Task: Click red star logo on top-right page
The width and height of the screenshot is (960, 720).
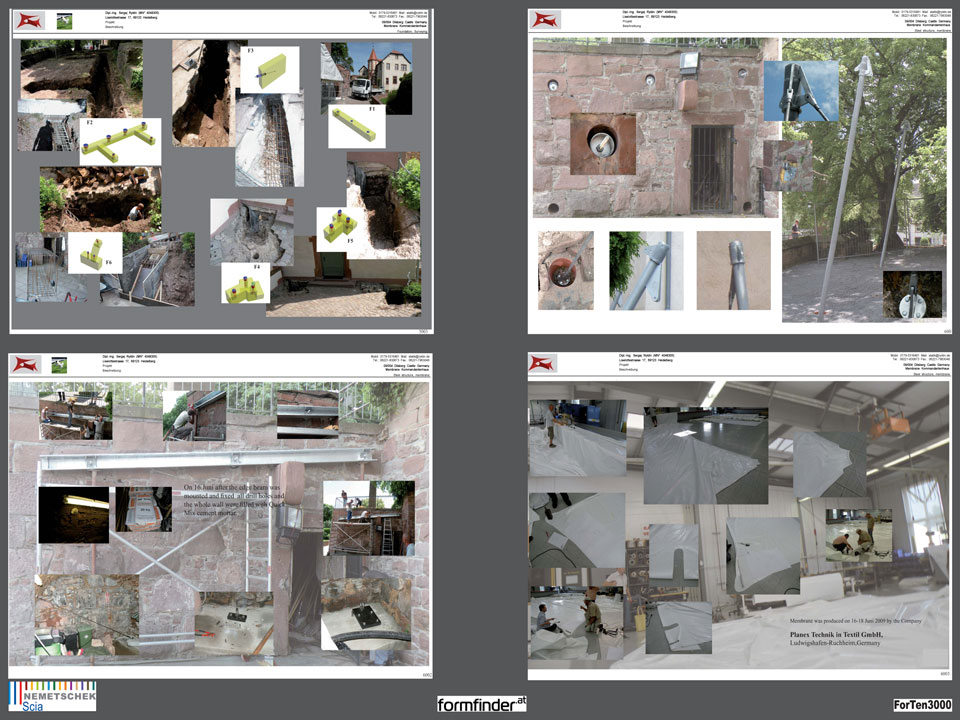Action: (545, 21)
